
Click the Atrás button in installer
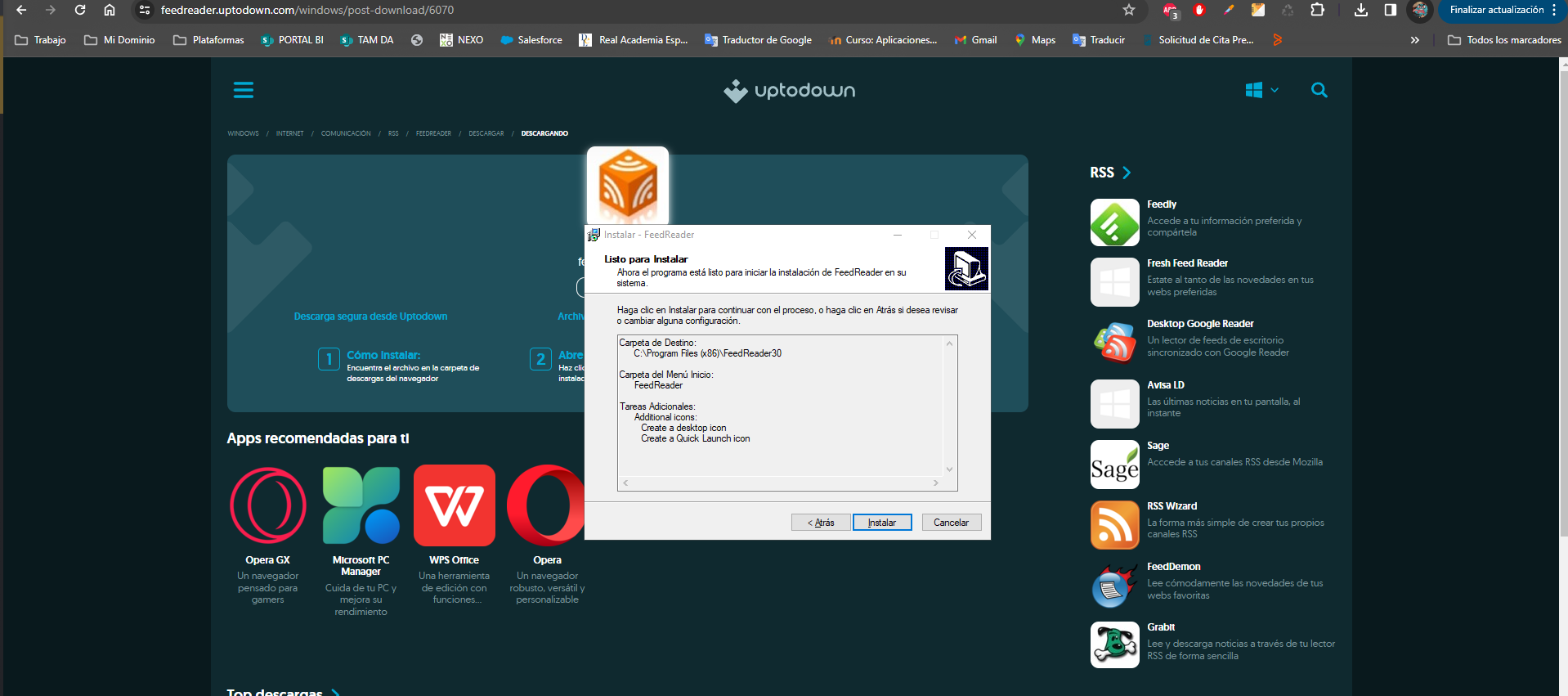821,523
